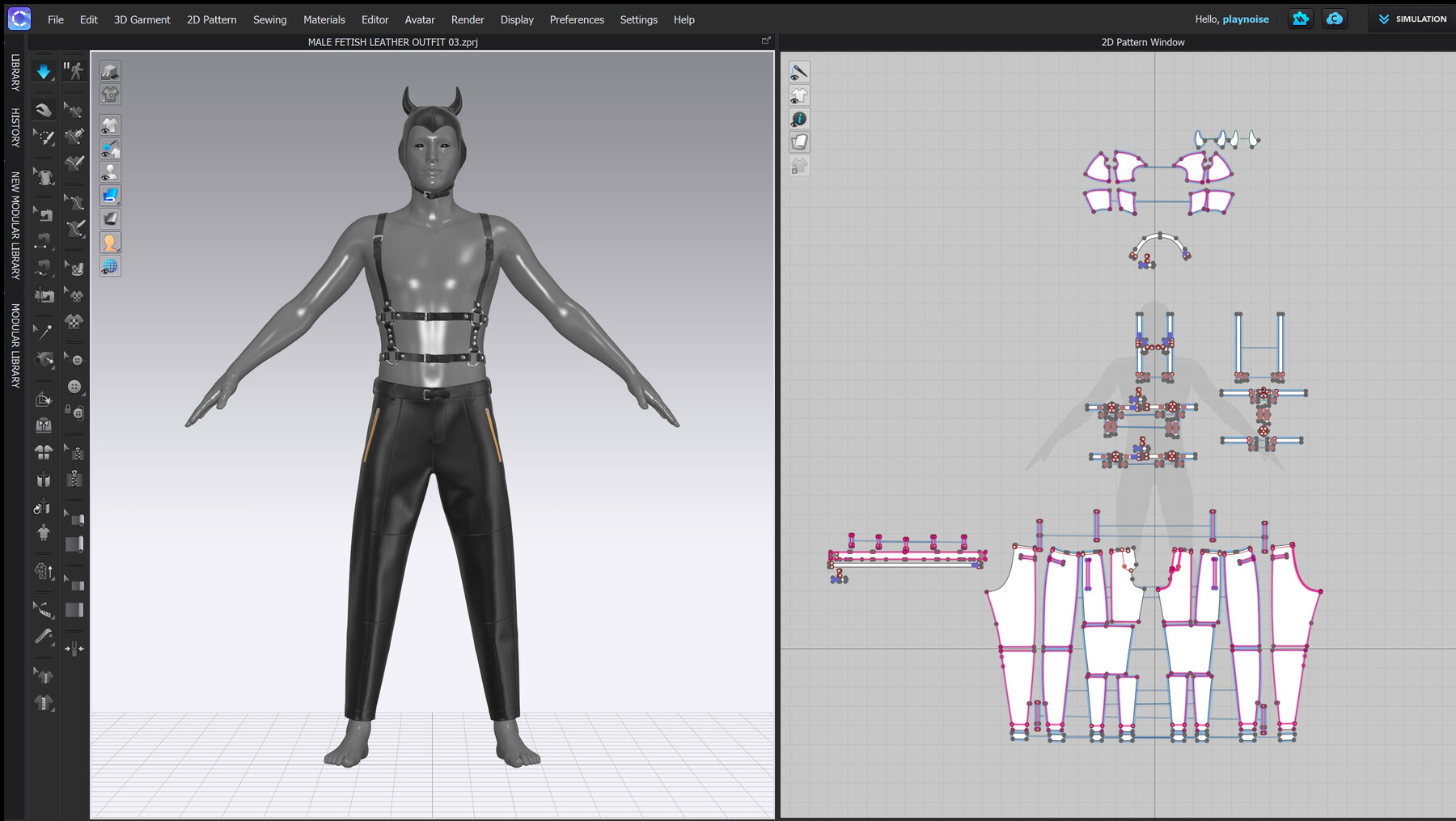Viewport: 1456px width, 821px height.
Task: Select the Pin tack needle tool
Action: click(44, 332)
